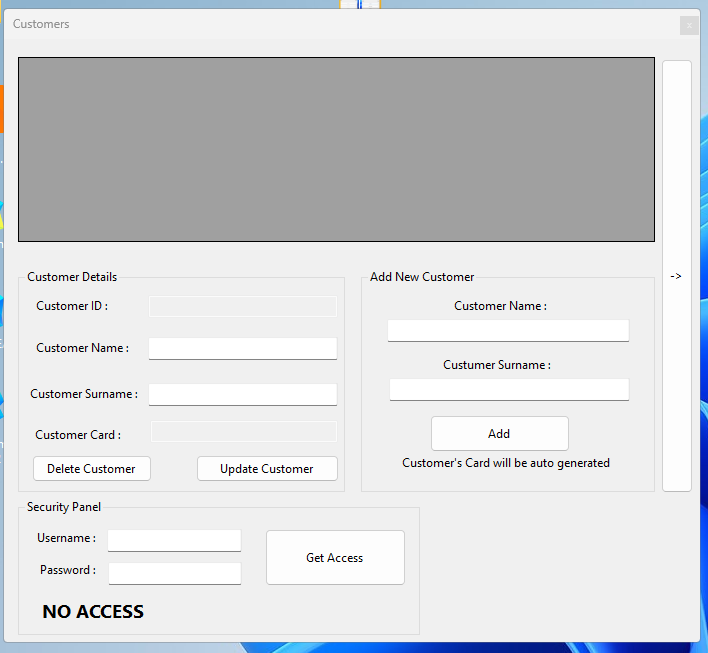Viewport: 708px width, 653px height.
Task: Click the Security Panel group title
Action: (64, 507)
